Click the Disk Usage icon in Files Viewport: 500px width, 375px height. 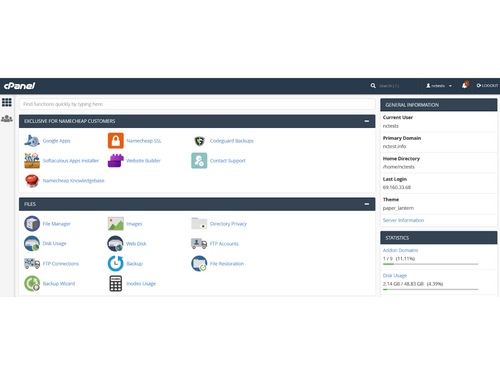(x=32, y=244)
